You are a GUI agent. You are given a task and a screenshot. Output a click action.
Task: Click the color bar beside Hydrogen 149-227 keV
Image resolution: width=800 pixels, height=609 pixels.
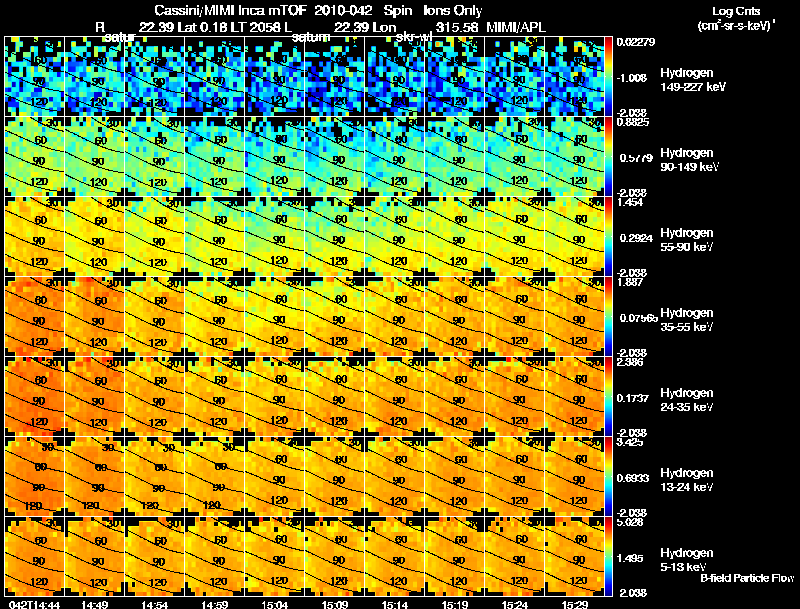point(608,77)
